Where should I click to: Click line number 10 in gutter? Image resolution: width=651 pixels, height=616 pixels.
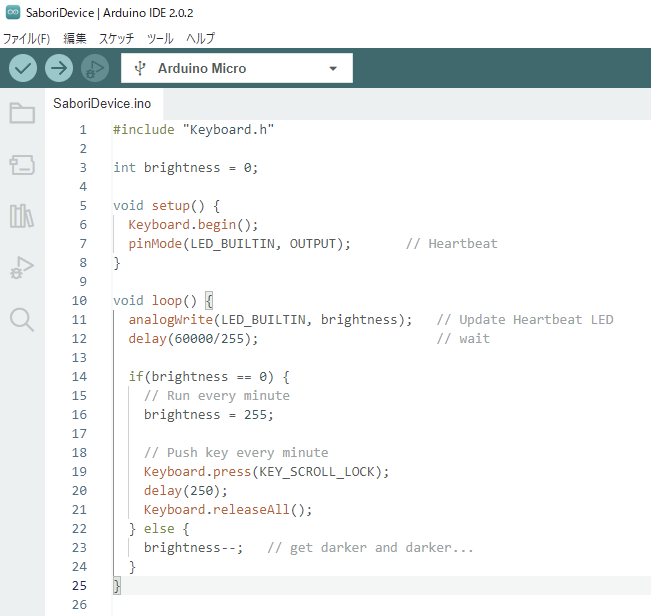[x=79, y=301]
